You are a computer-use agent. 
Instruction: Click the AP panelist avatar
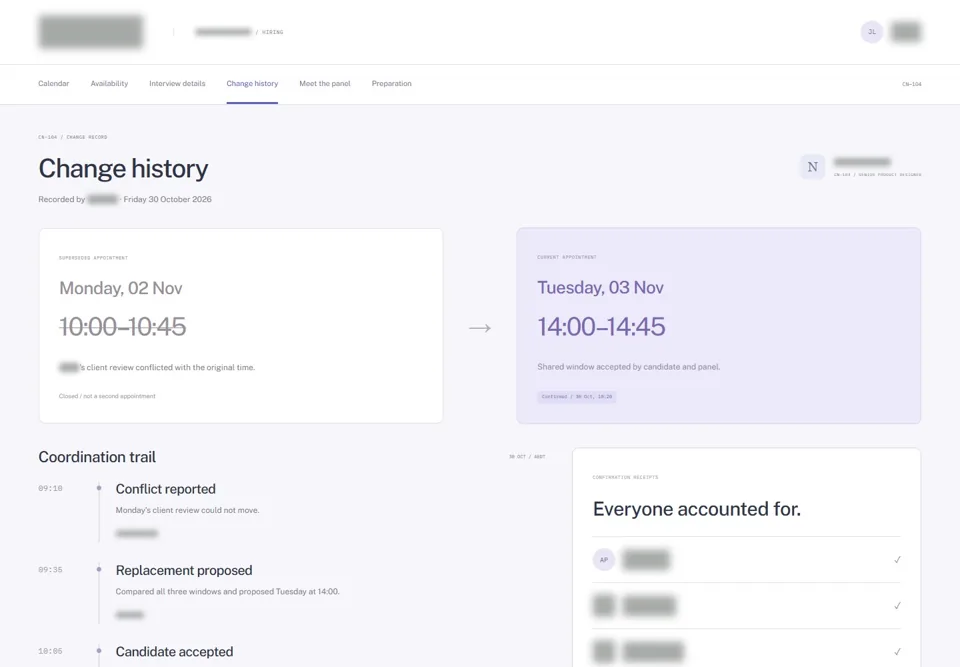604,559
